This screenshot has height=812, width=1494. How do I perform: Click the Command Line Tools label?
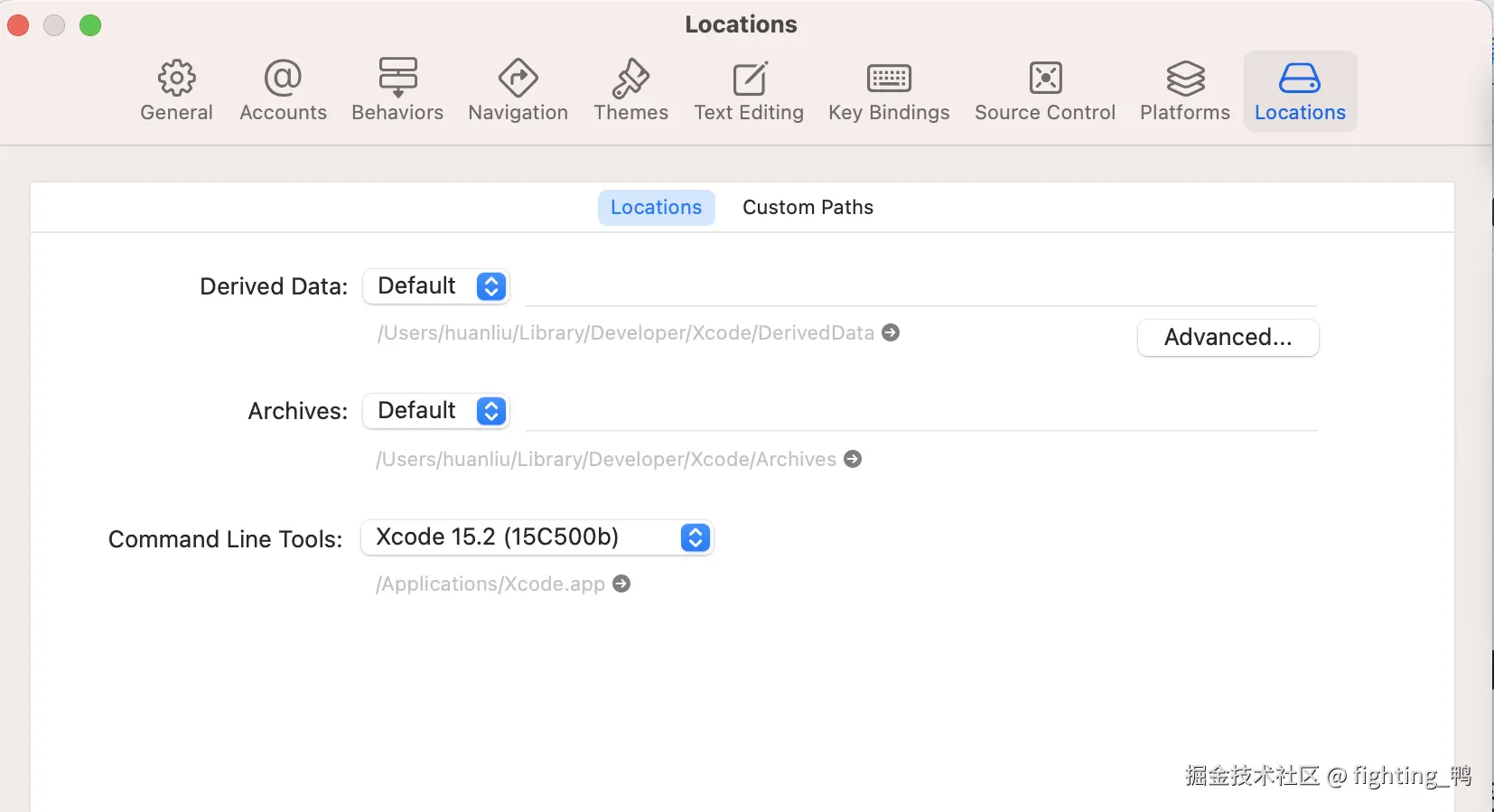pos(226,539)
